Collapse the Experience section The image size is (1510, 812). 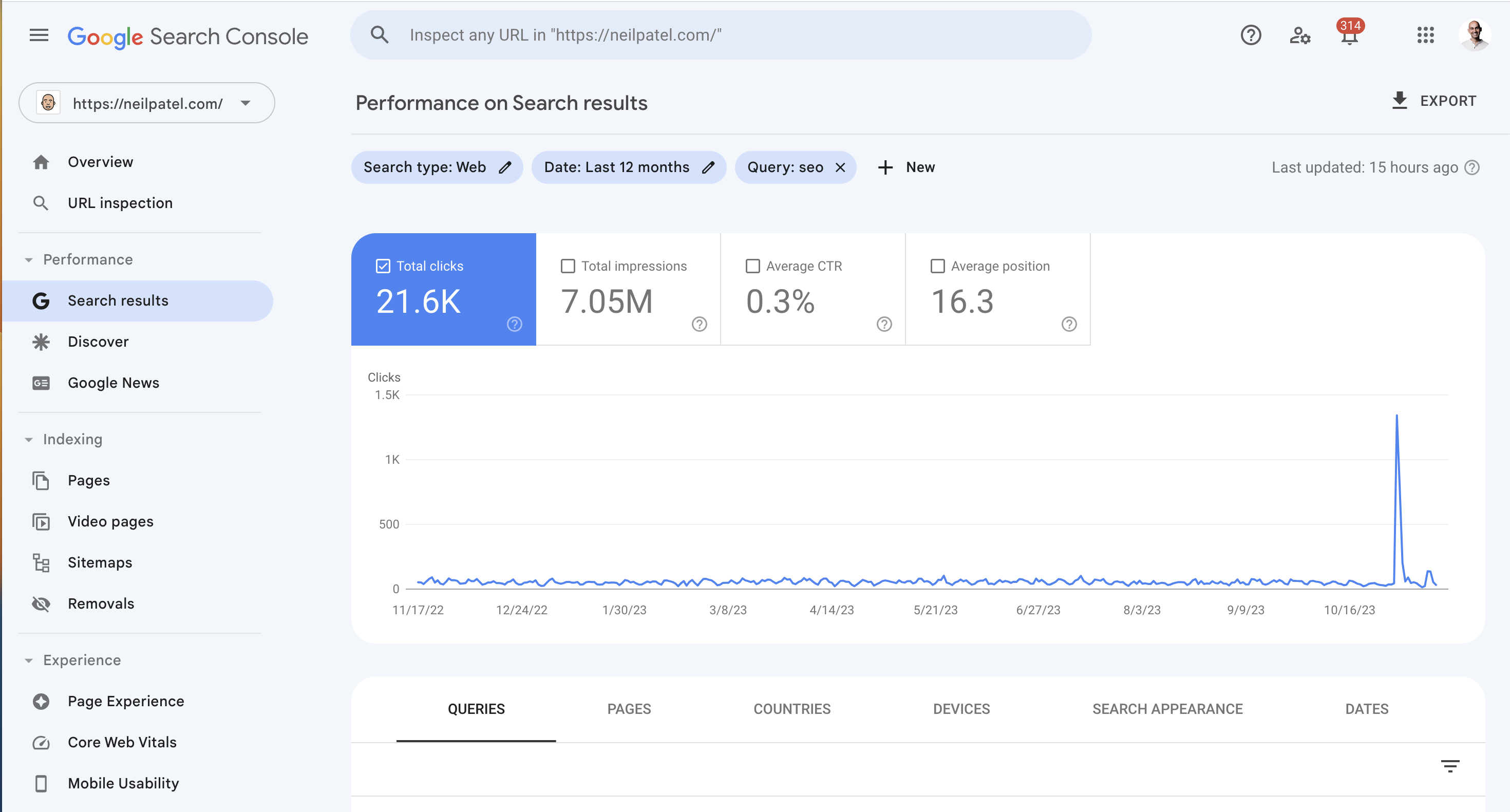coord(29,660)
